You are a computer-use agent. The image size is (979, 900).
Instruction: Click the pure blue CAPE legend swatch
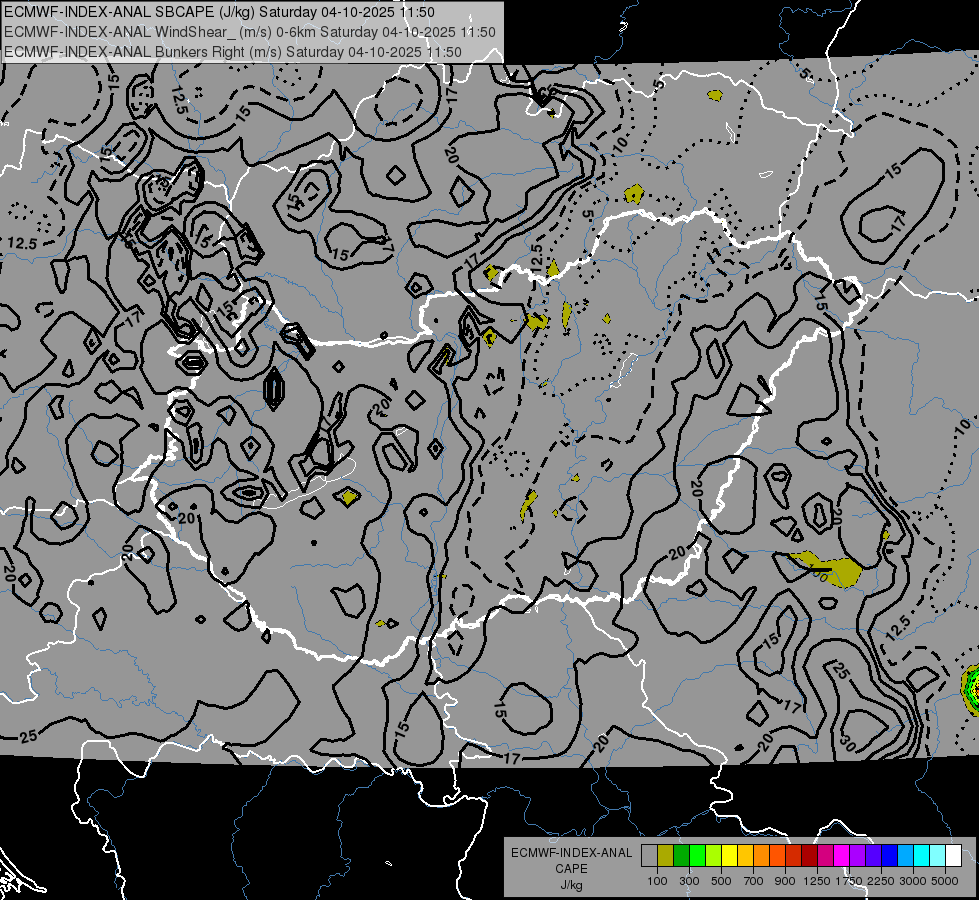[889, 856]
